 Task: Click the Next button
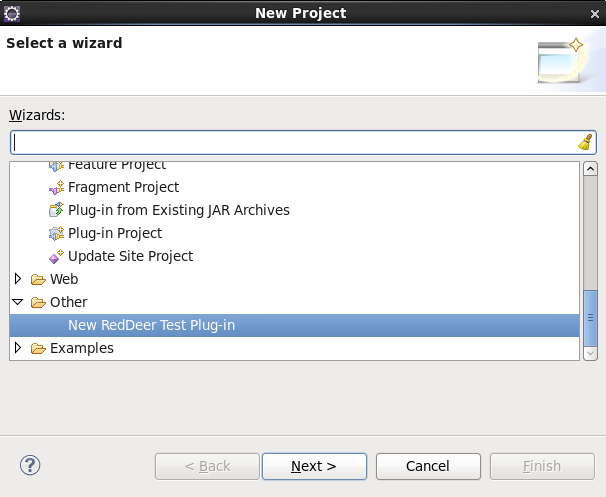(x=314, y=466)
